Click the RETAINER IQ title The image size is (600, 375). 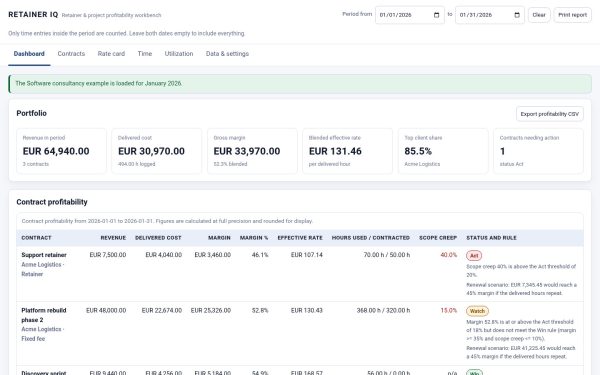33,15
